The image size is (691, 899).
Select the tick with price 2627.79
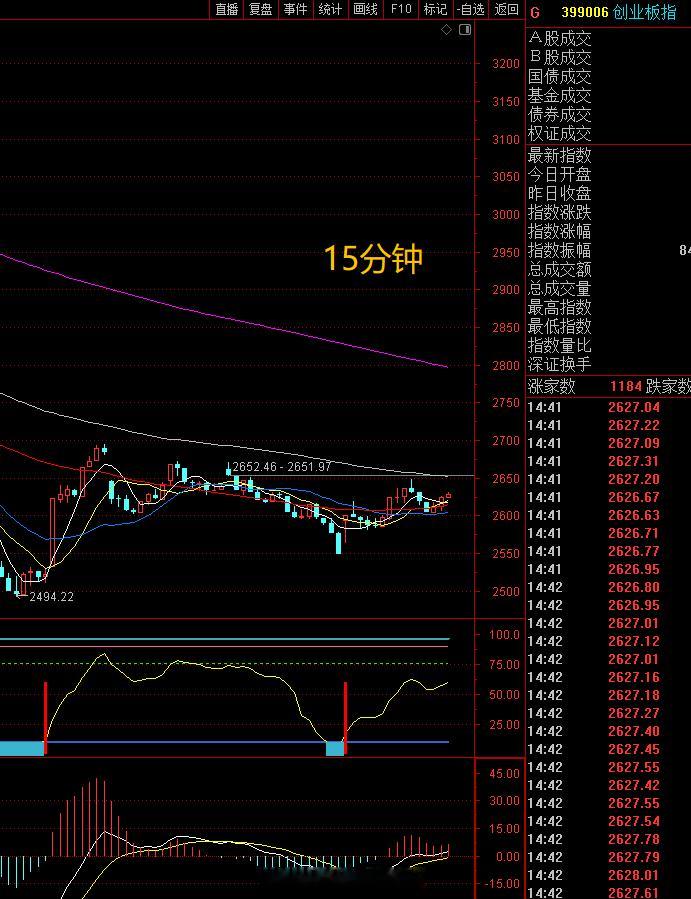point(609,857)
